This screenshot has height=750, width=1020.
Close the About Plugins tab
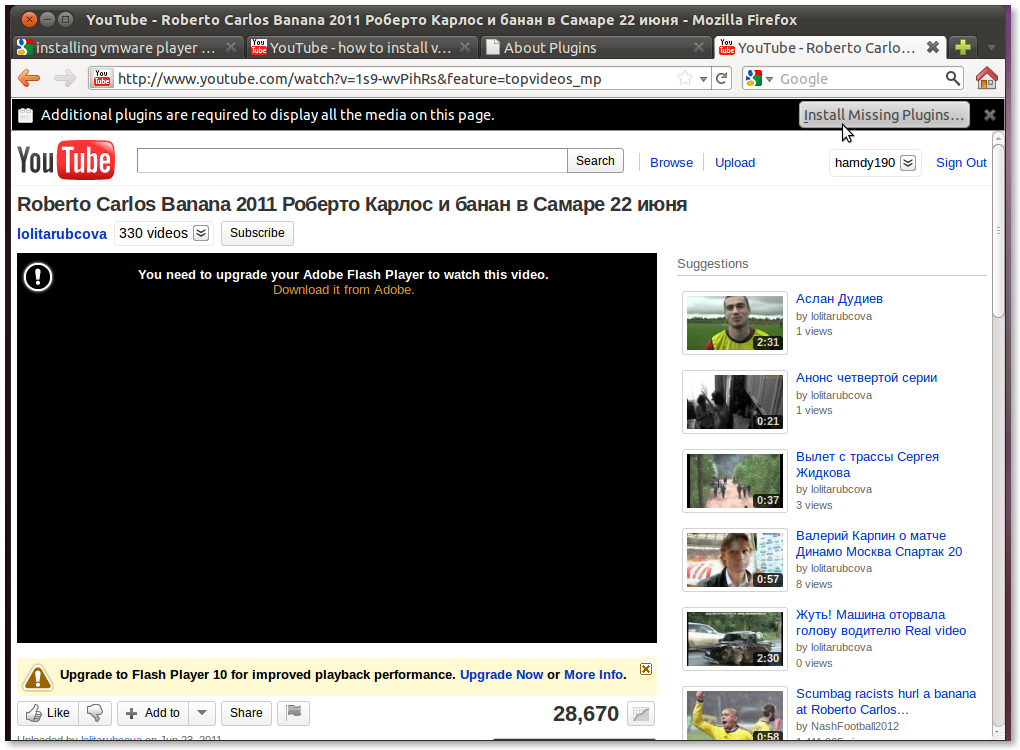point(699,47)
